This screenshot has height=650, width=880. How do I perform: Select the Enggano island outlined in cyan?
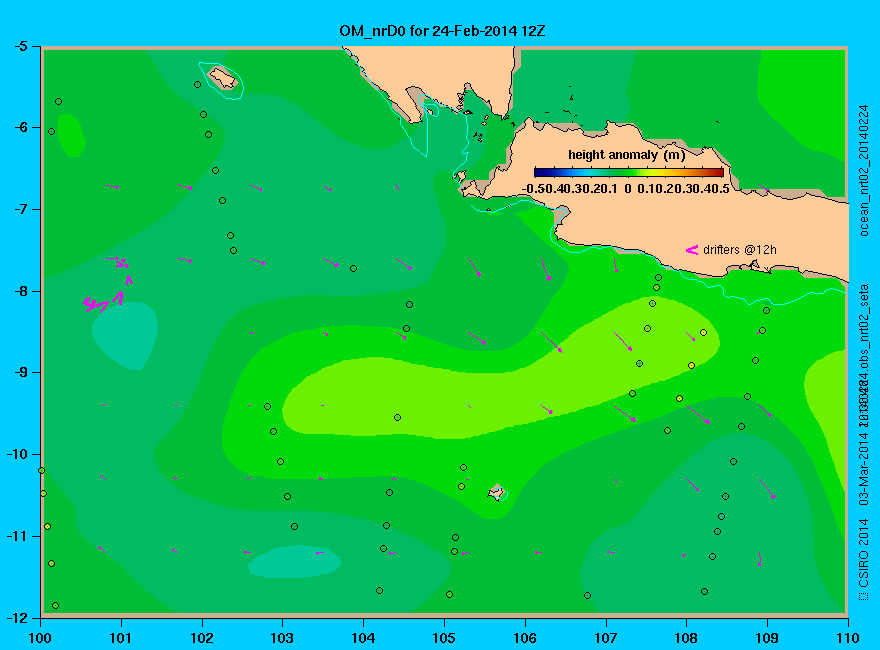[x=222, y=77]
